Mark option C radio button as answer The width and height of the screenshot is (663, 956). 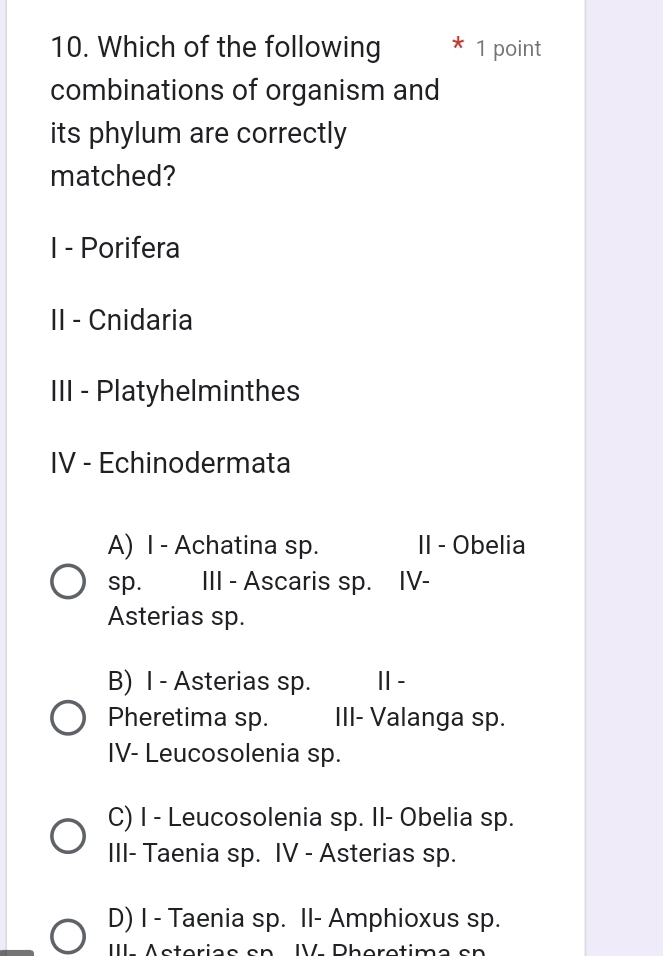point(68,836)
